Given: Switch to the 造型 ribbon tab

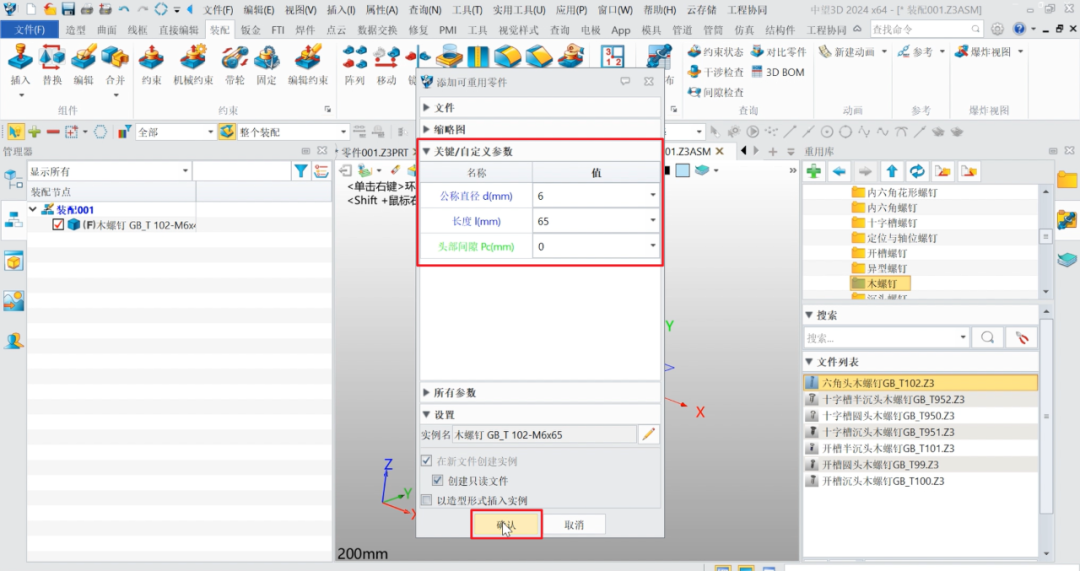Looking at the screenshot, I should [x=76, y=30].
